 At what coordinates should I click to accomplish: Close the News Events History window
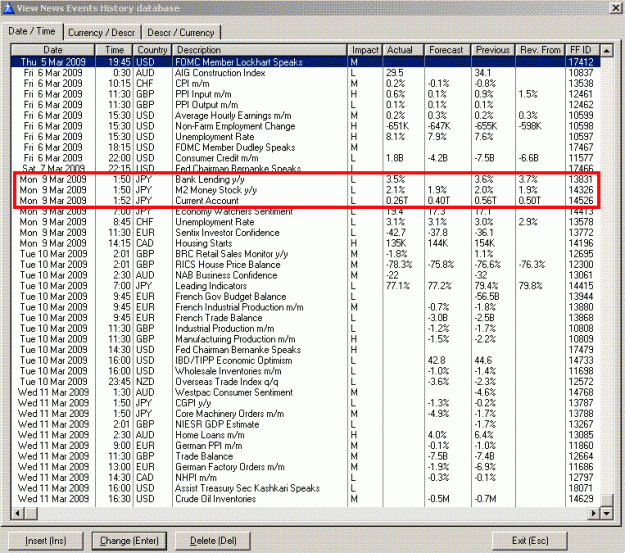click(616, 8)
